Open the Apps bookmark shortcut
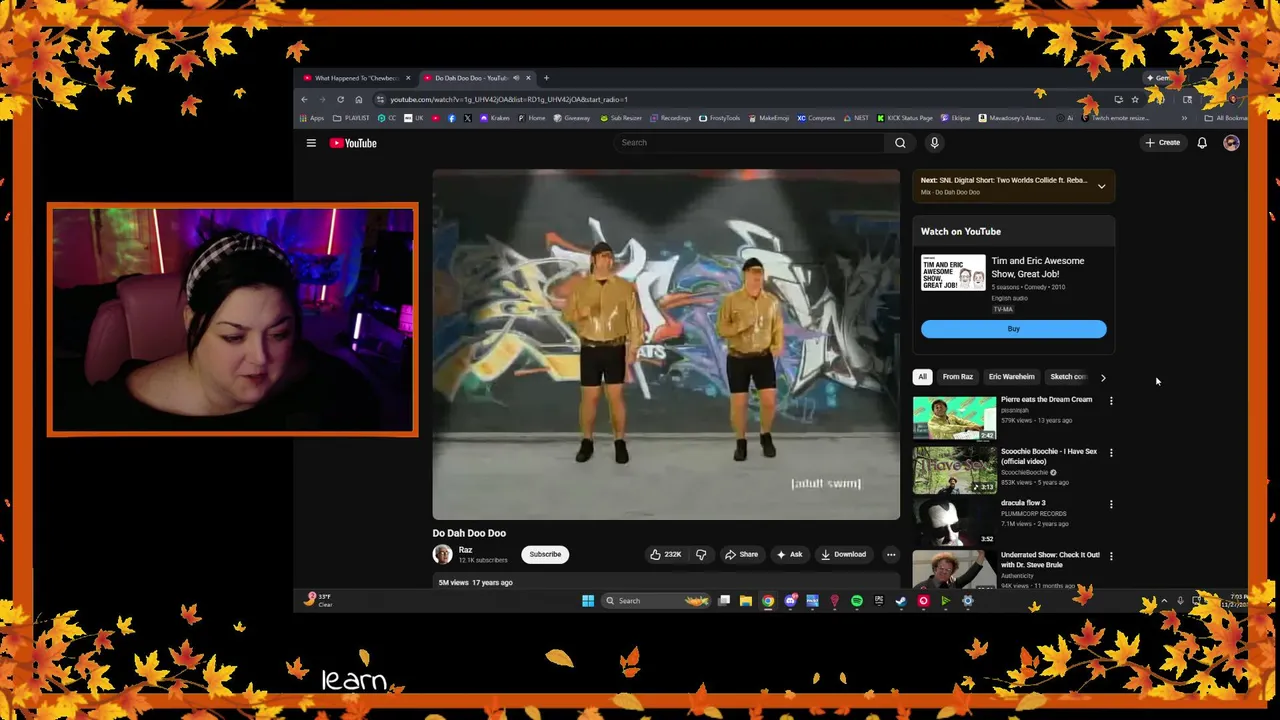 [x=311, y=118]
